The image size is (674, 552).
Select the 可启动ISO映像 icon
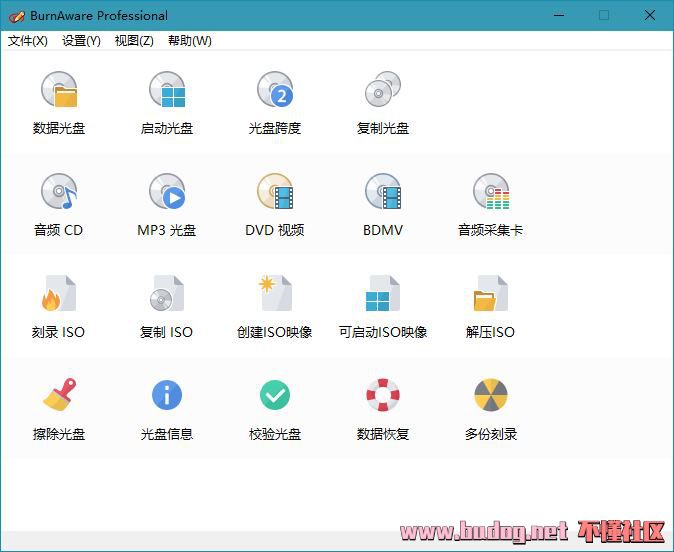pyautogui.click(x=383, y=293)
